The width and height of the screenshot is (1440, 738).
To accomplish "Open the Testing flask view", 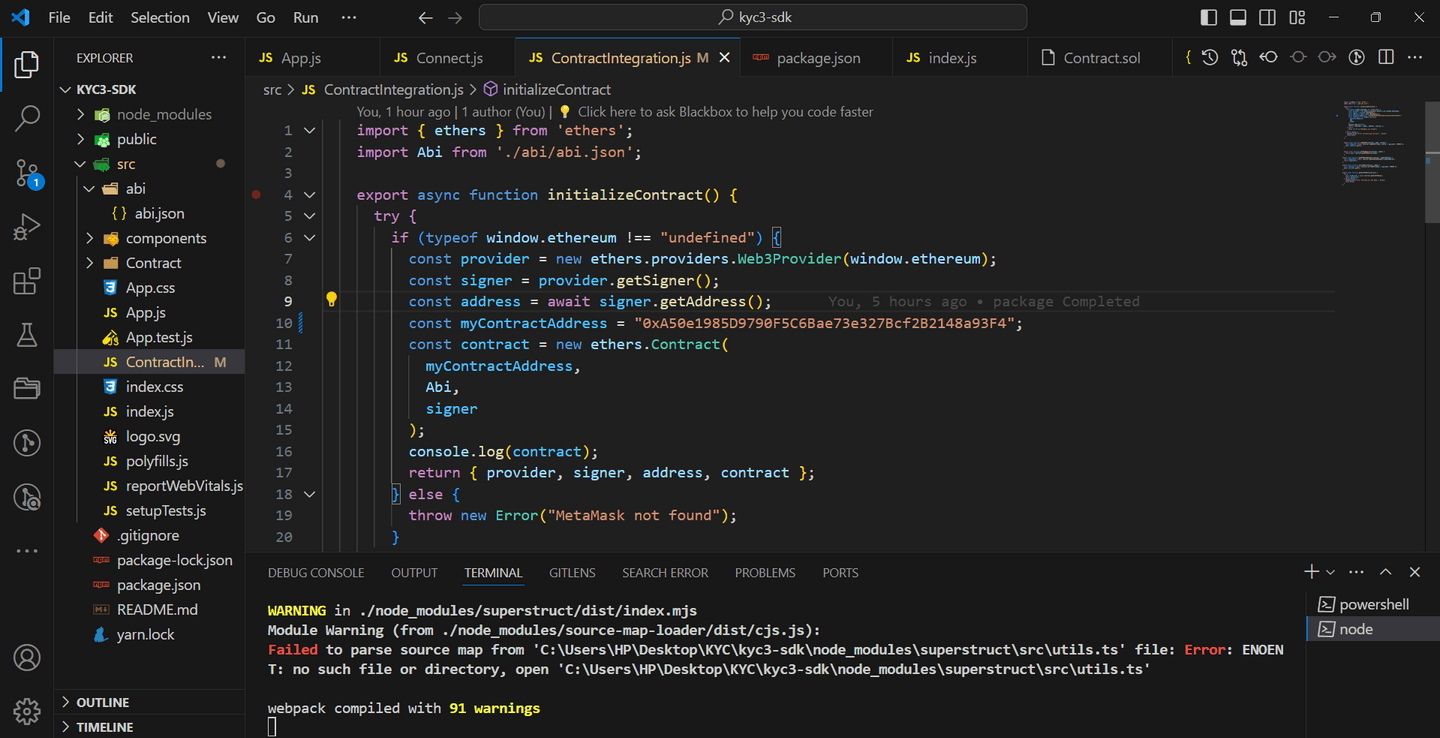I will click(x=27, y=335).
